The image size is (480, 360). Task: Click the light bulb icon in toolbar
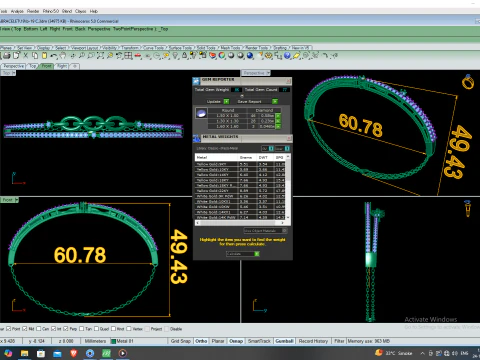[x=175, y=56]
